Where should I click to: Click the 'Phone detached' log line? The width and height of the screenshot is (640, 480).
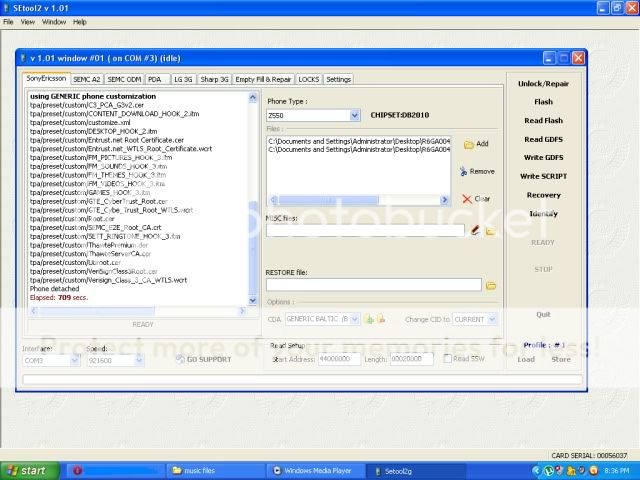pyautogui.click(x=55, y=289)
